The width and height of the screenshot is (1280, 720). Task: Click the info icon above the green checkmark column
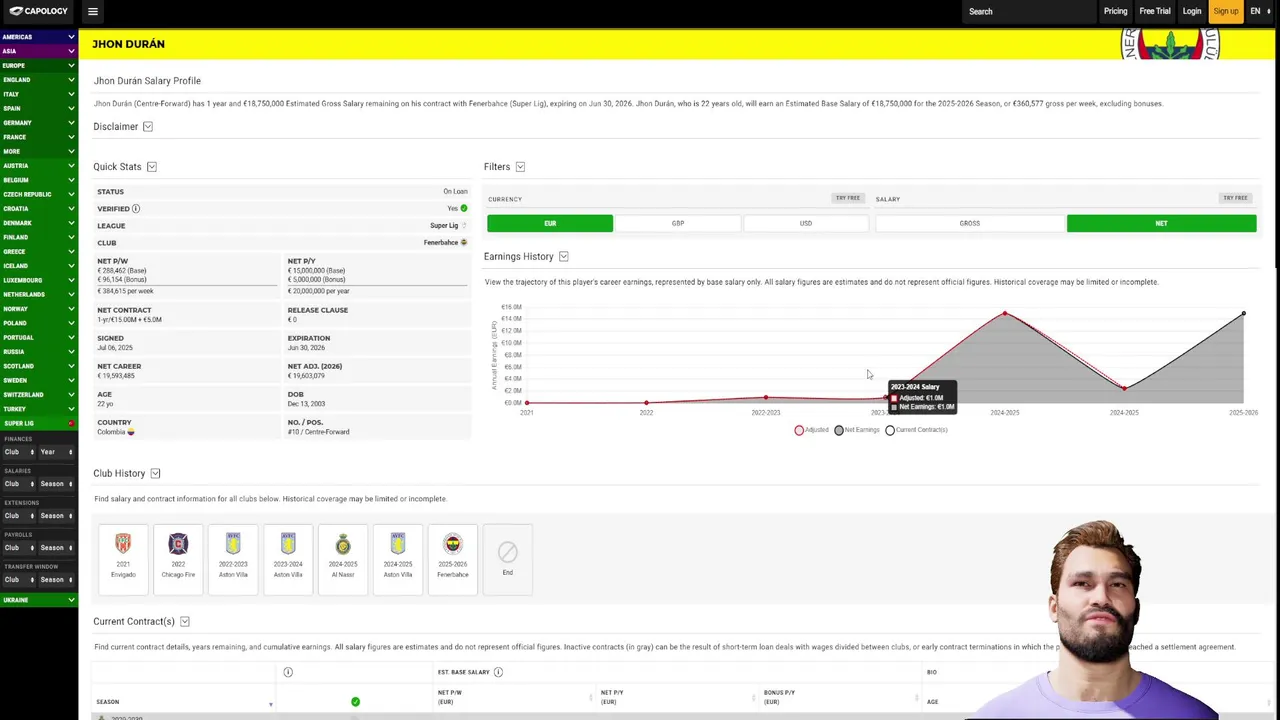(x=288, y=672)
